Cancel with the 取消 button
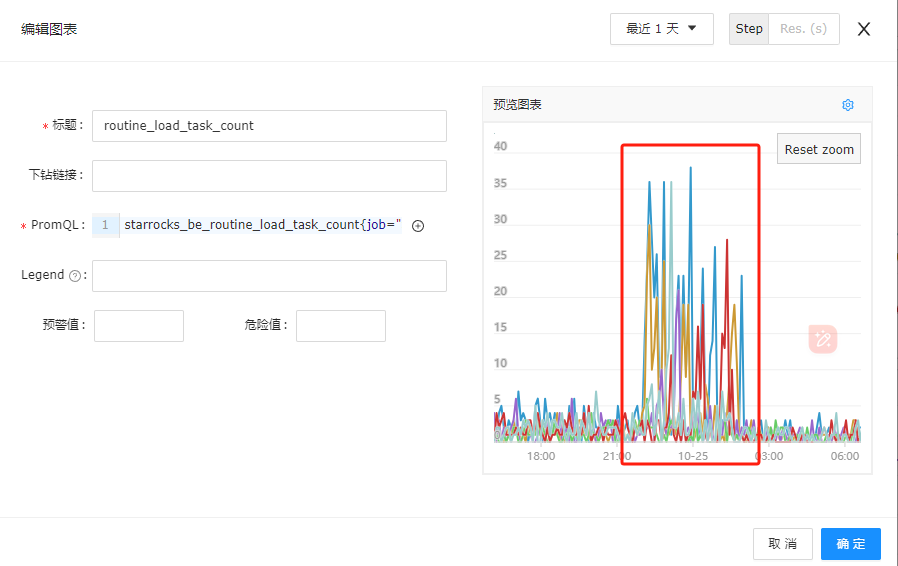 (x=782, y=544)
